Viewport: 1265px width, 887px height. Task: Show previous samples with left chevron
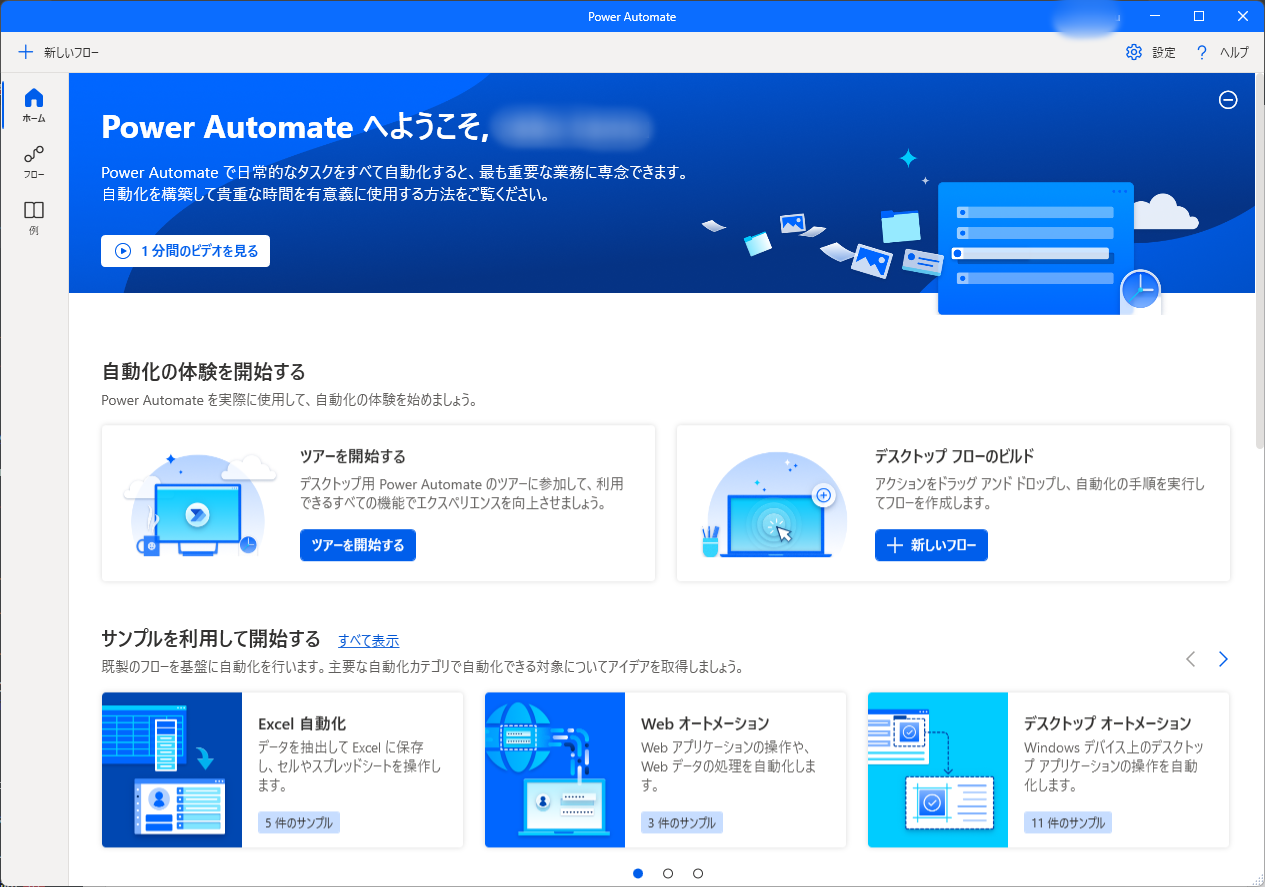pos(1190,659)
